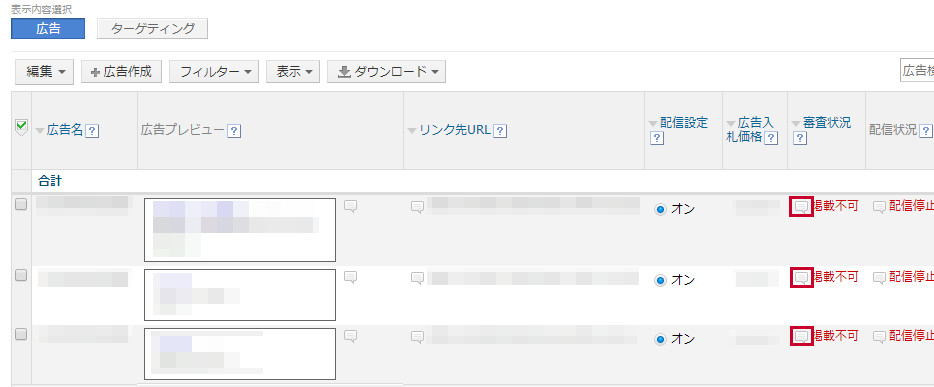Image resolution: width=934 pixels, height=387 pixels.
Task: Open the second row's ad preview box
Action: pos(240,295)
